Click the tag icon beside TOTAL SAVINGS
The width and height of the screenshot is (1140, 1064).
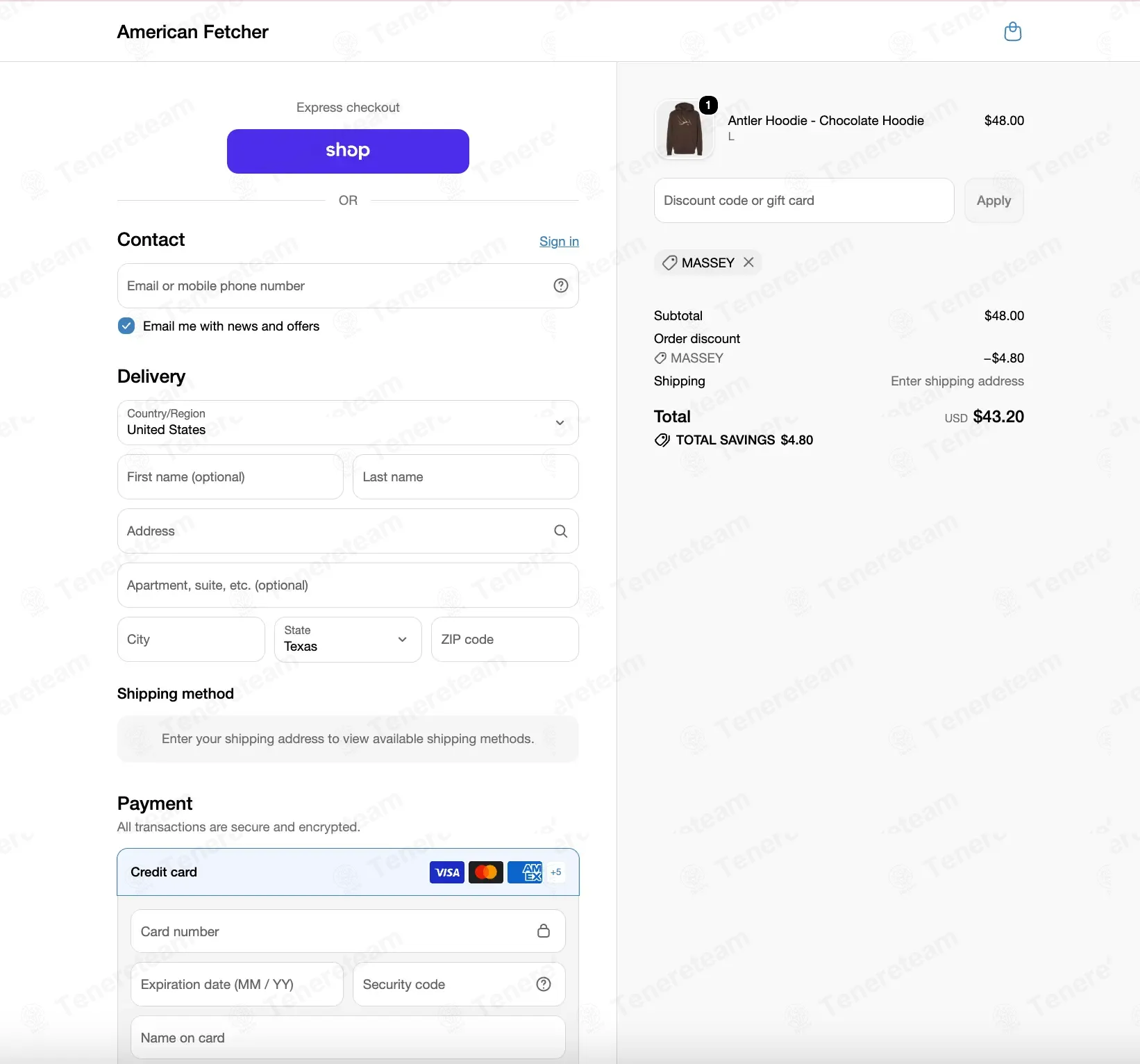(662, 440)
